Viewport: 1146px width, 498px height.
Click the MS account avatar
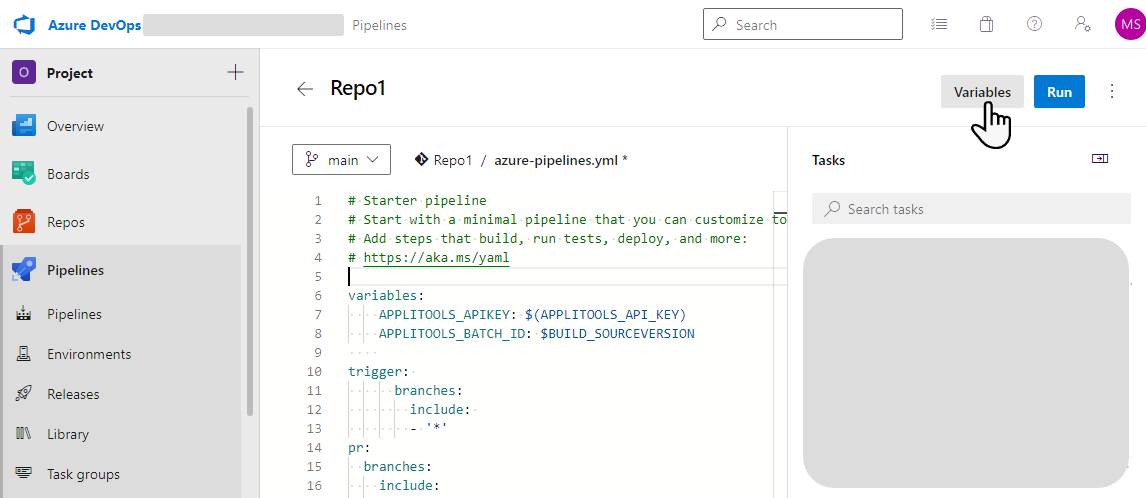[x=1129, y=25]
